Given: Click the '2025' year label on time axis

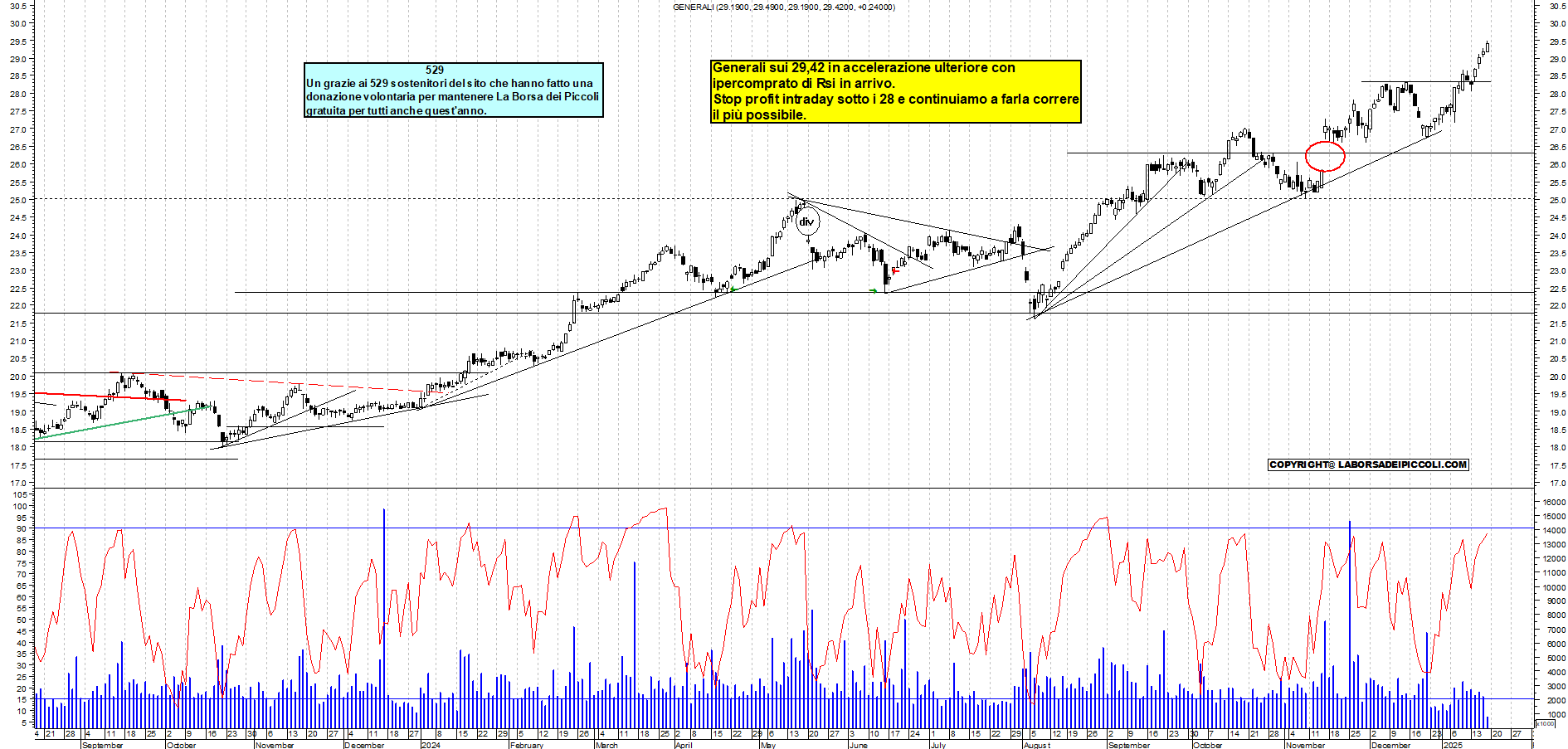Looking at the screenshot, I should [1454, 745].
